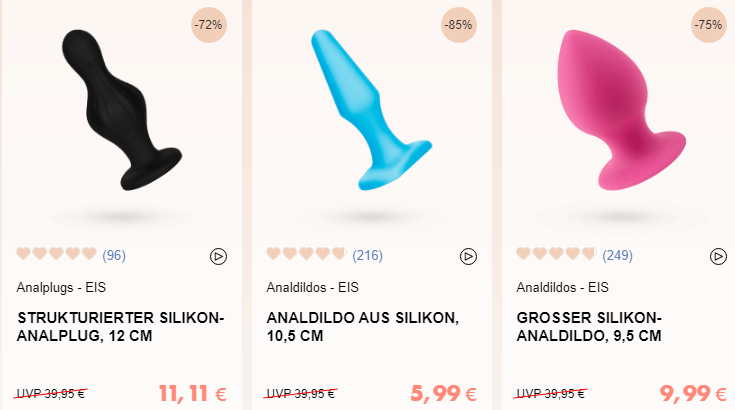The image size is (735, 410).
Task: Open title 'Strukturierter Silikon-Analplug, 12 cm'
Action: pyautogui.click(x=120, y=327)
